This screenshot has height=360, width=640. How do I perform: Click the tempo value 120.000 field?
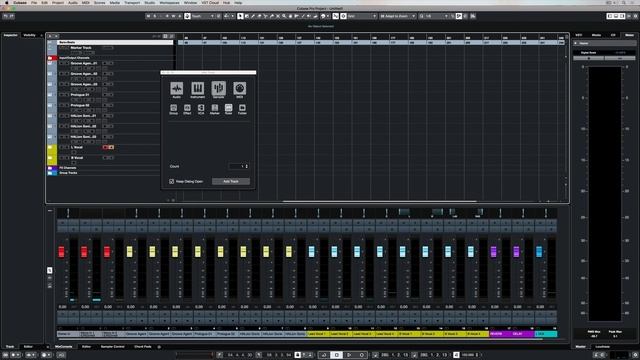pyautogui.click(x=469, y=355)
